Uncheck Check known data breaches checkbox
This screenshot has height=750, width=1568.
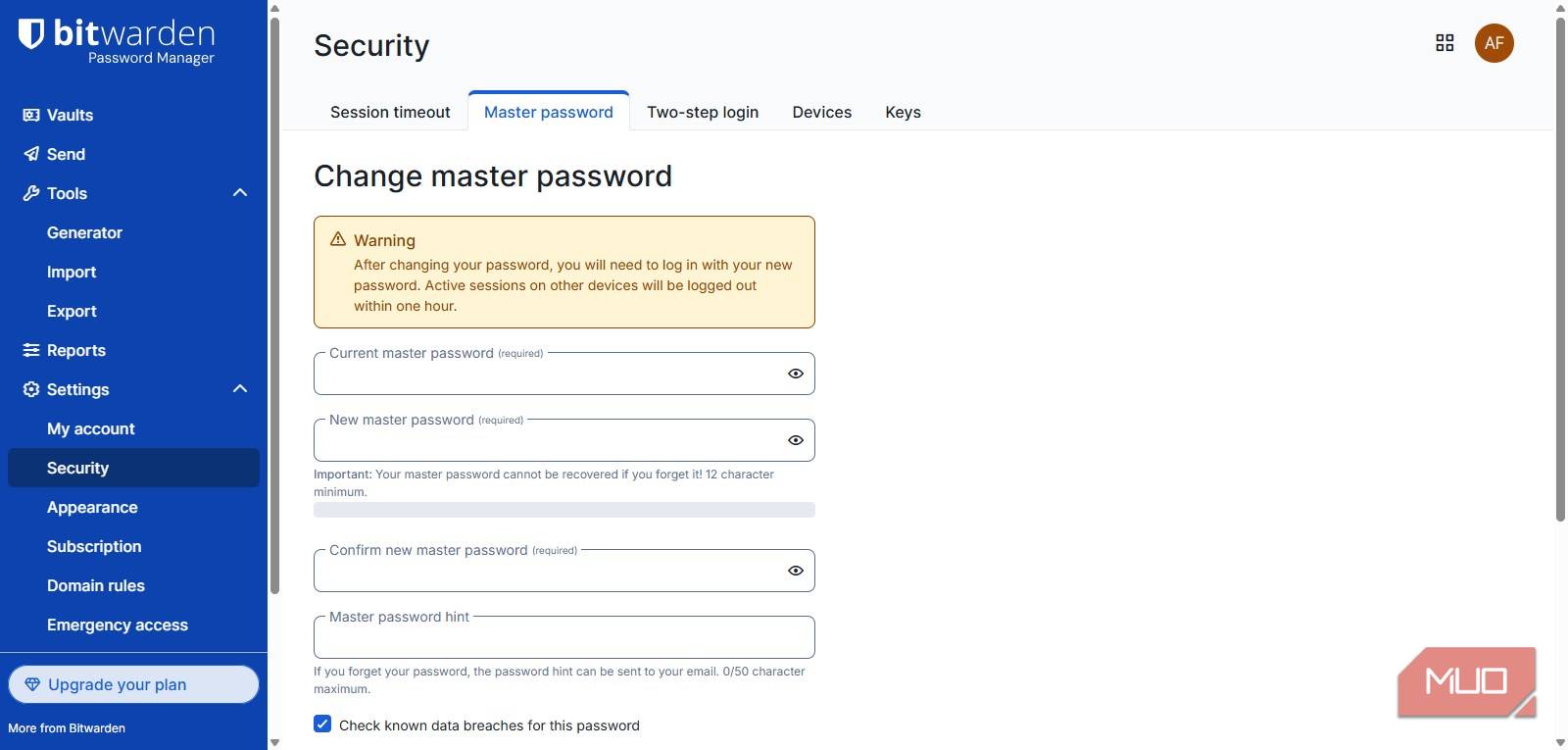[322, 725]
